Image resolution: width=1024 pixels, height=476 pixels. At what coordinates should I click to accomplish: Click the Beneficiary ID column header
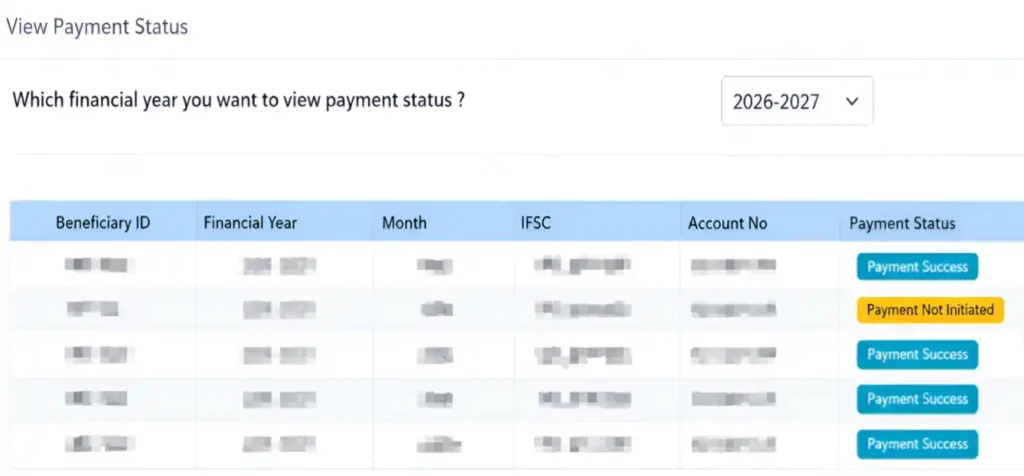tap(103, 223)
